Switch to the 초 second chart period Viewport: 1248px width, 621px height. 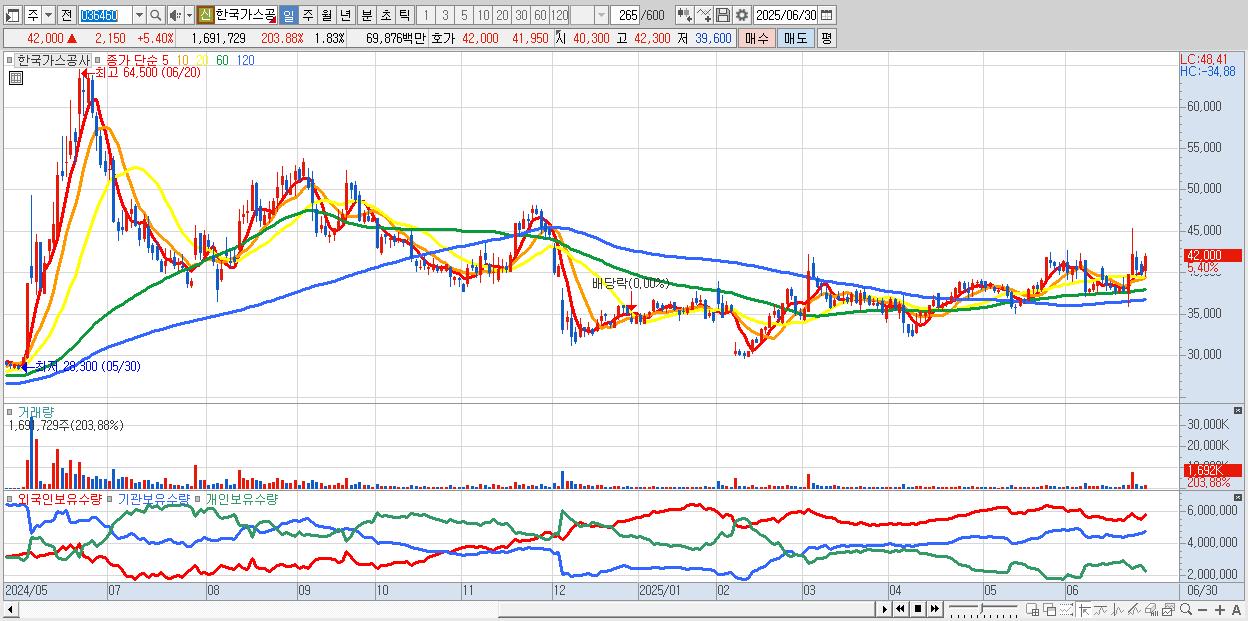[x=386, y=15]
